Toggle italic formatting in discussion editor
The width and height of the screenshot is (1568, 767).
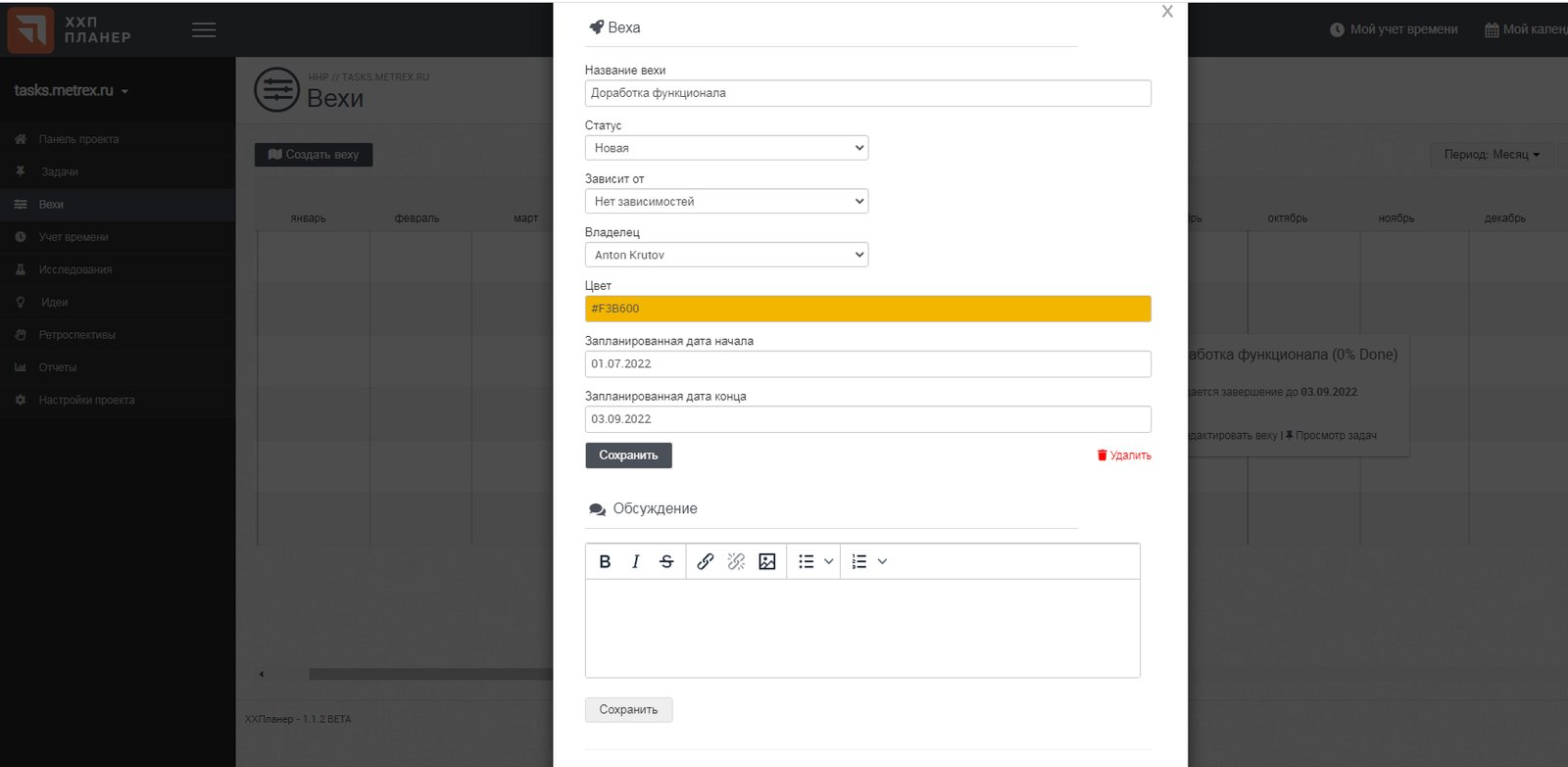[x=635, y=561]
